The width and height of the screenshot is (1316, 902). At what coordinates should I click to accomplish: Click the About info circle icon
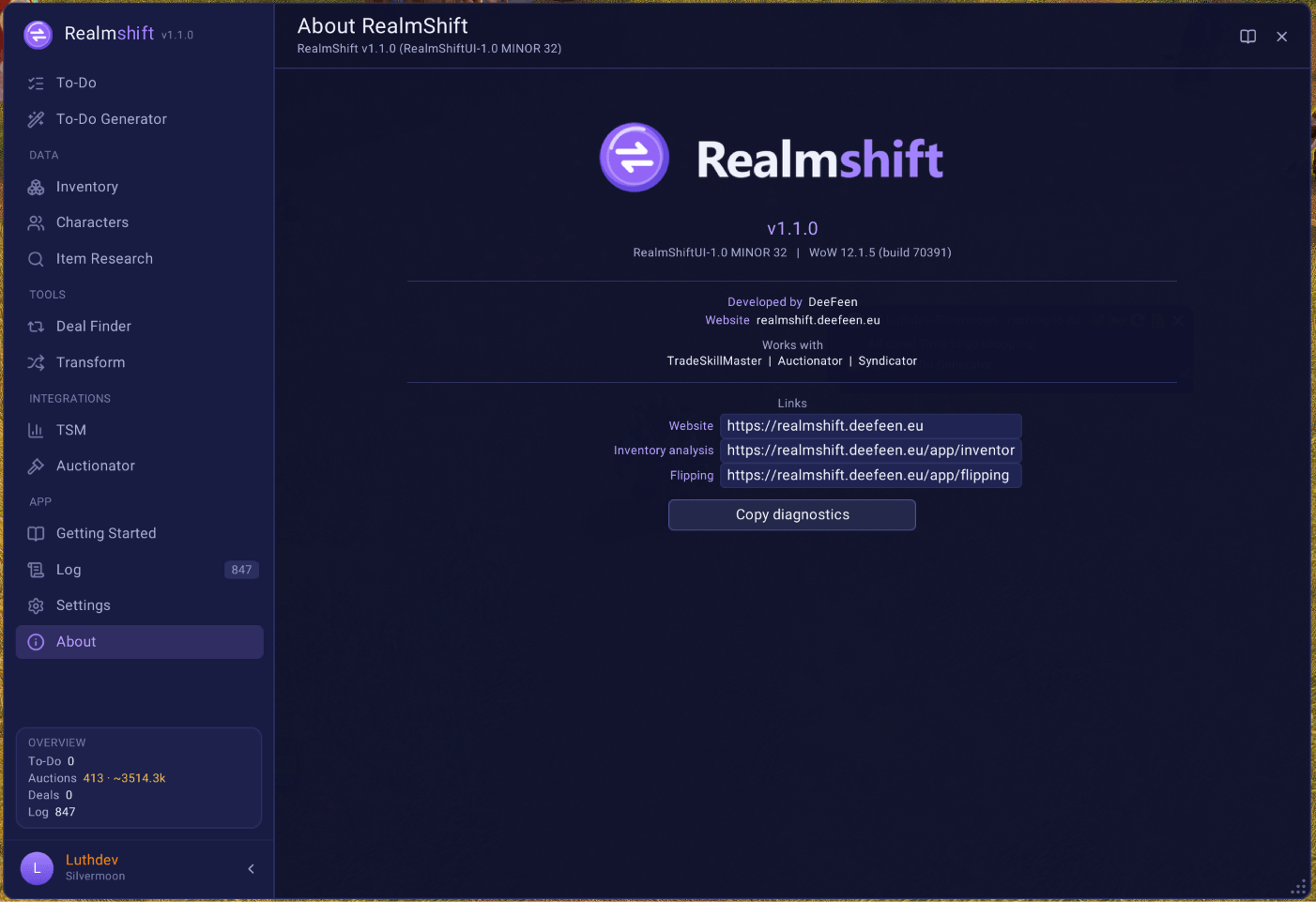(36, 642)
